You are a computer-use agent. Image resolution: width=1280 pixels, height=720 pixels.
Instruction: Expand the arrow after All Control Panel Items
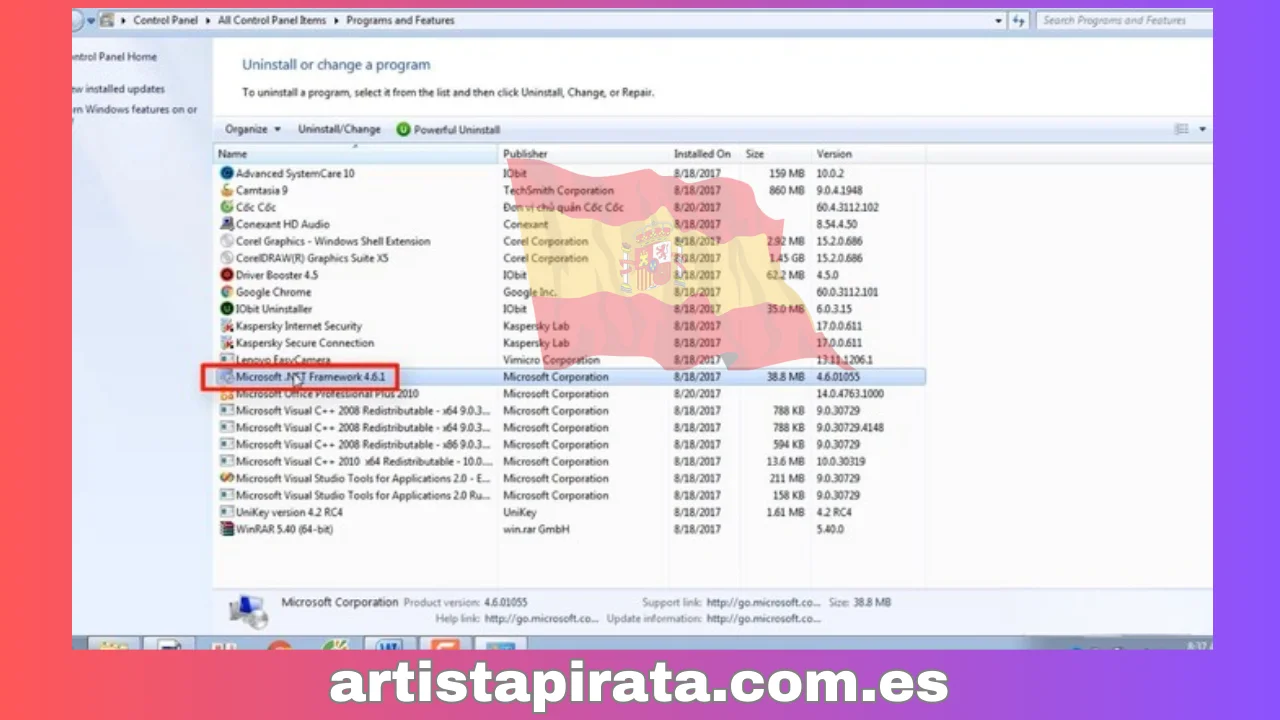(x=337, y=20)
